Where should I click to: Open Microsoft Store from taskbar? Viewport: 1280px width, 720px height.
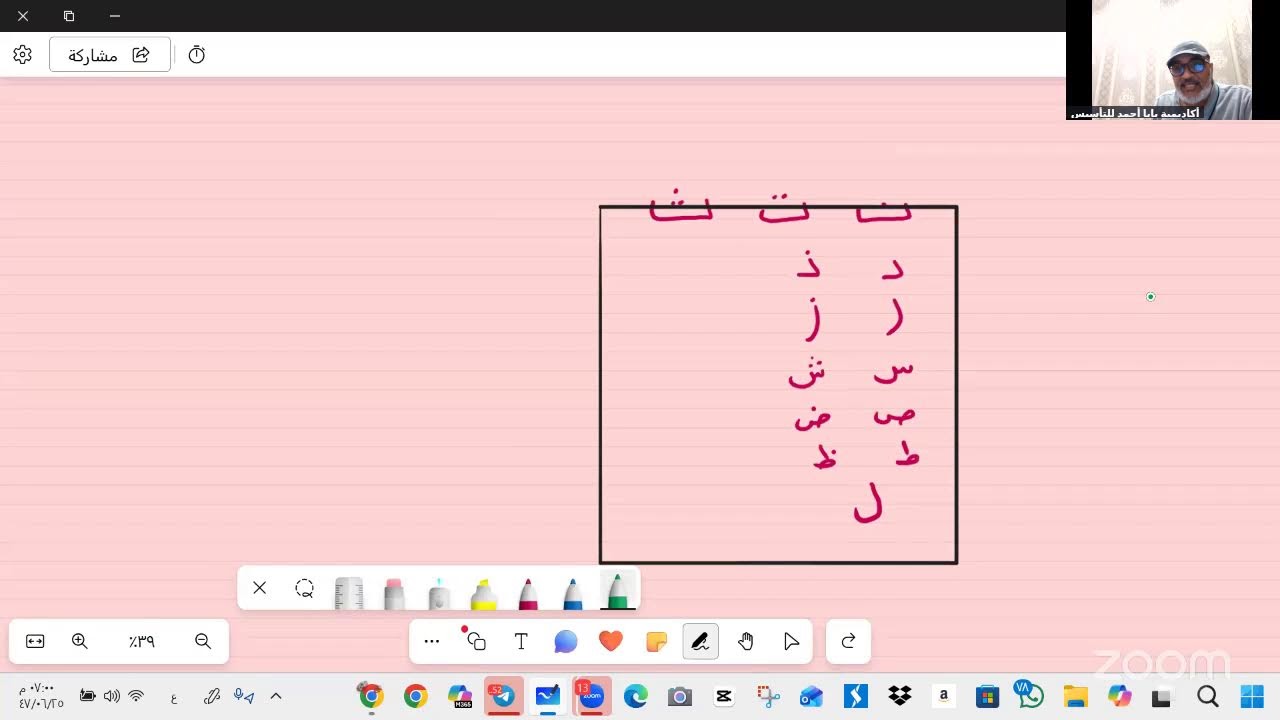point(987,696)
